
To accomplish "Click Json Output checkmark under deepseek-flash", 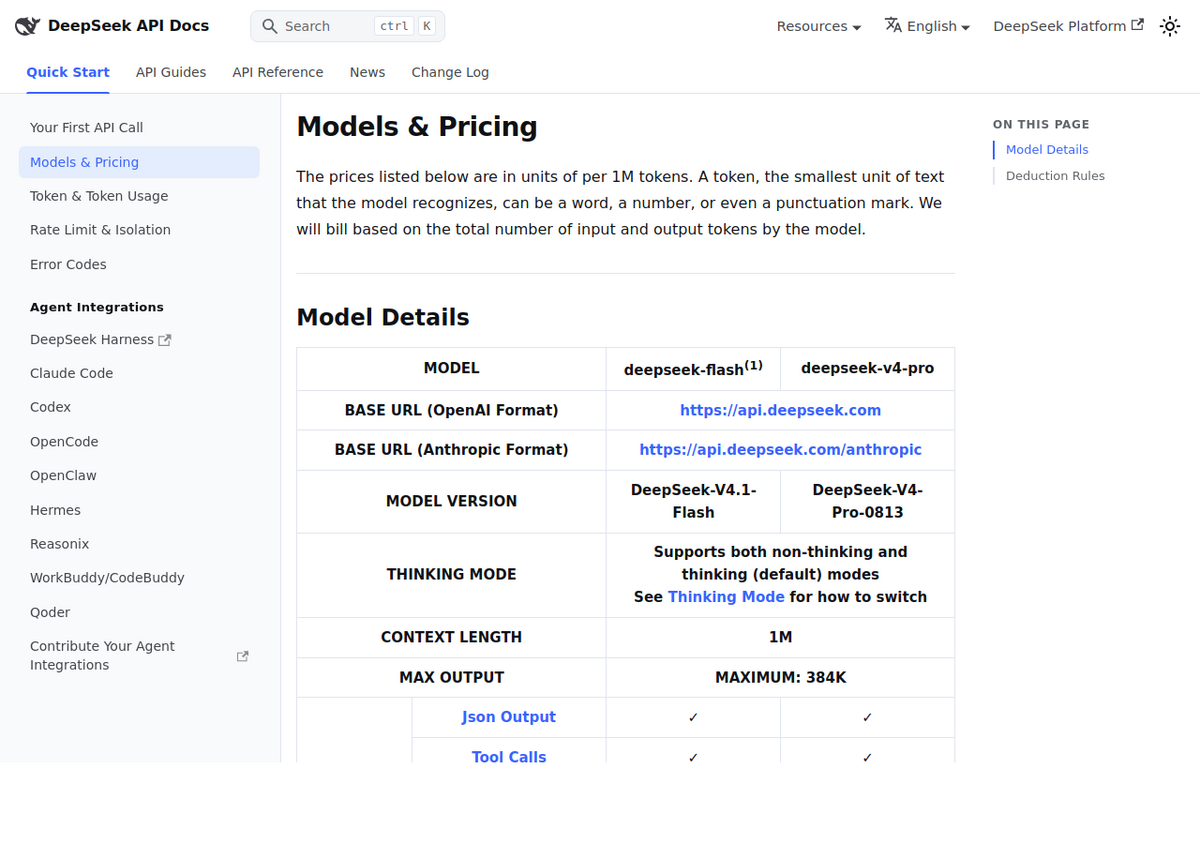I will tap(693, 718).
